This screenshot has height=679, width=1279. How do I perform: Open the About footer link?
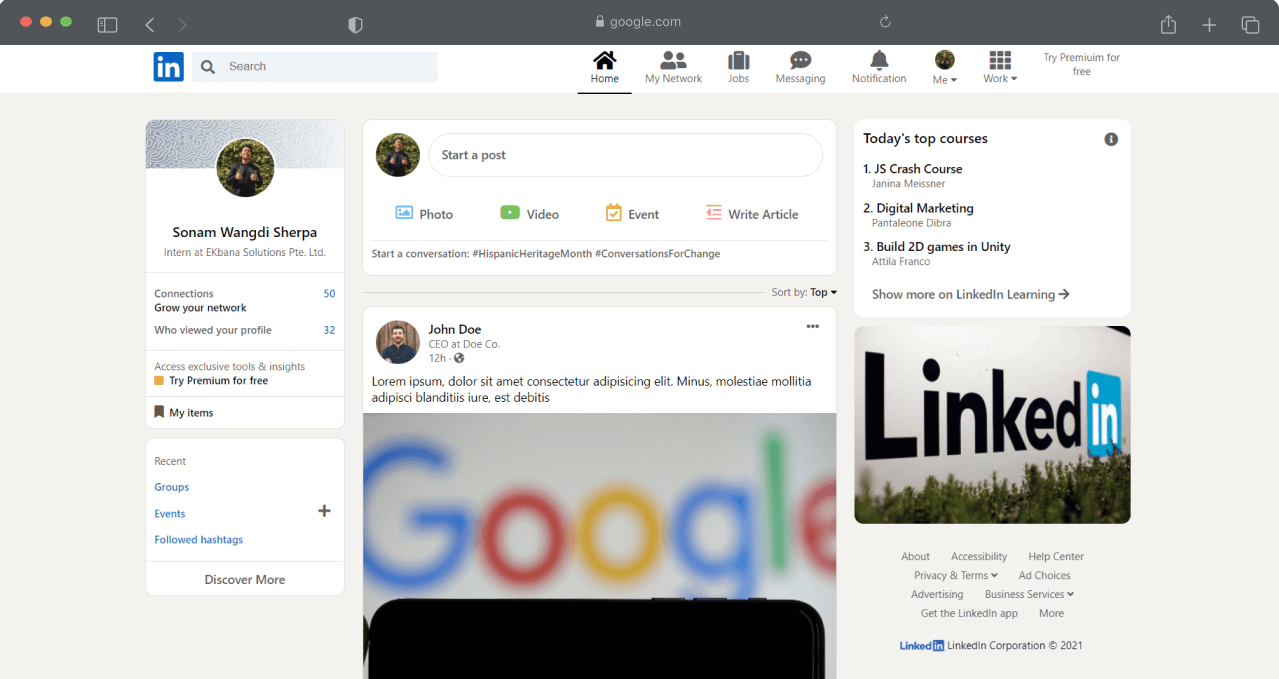tap(915, 557)
